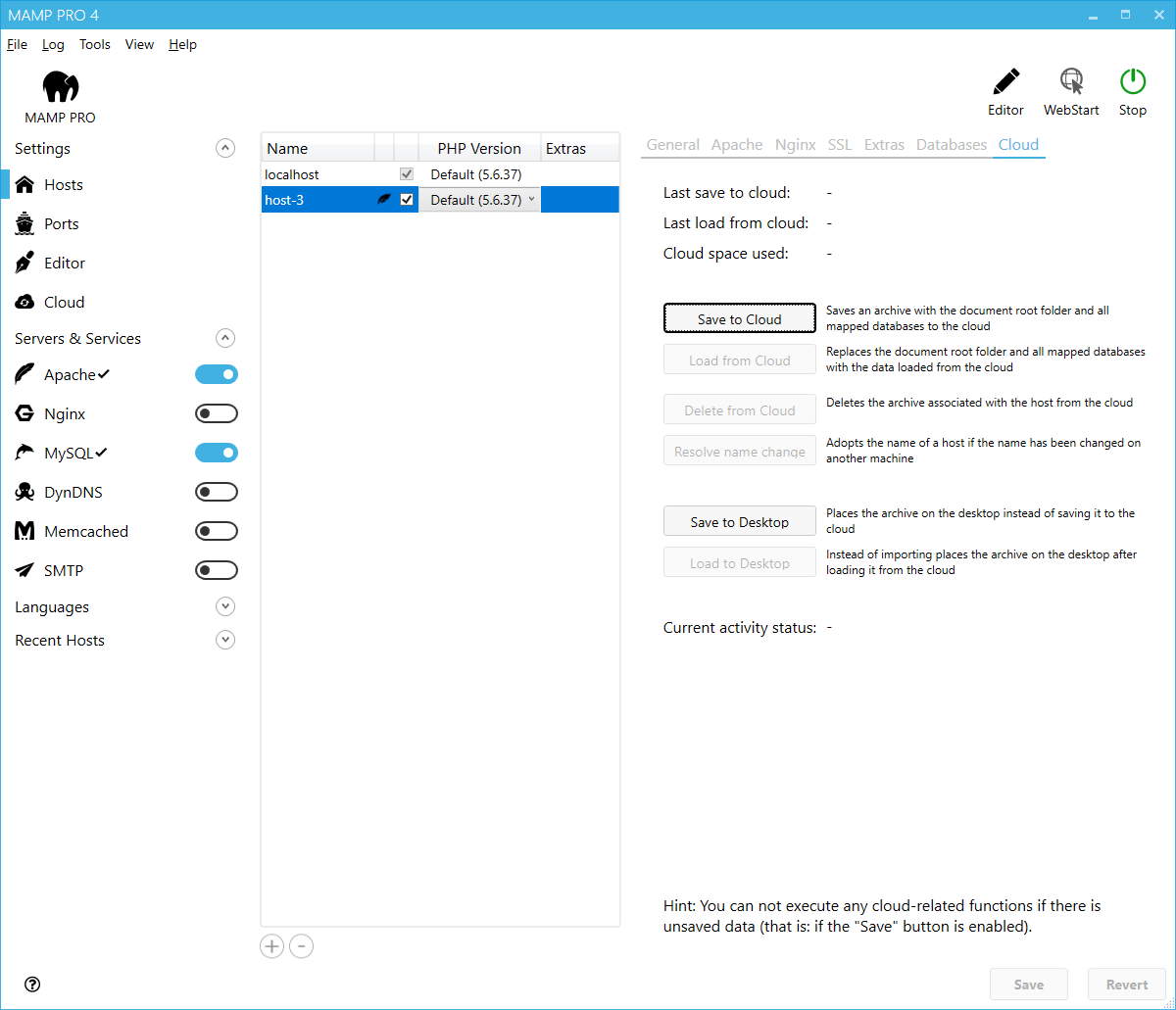Click the MySQL dolphin icon
Image resolution: width=1176 pixels, height=1010 pixels.
coord(25,454)
